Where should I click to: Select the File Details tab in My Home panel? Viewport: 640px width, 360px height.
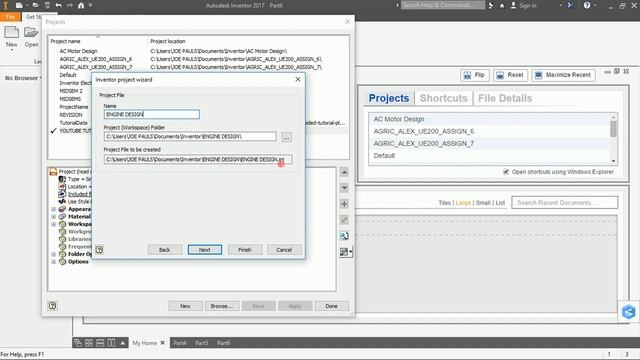(x=505, y=98)
